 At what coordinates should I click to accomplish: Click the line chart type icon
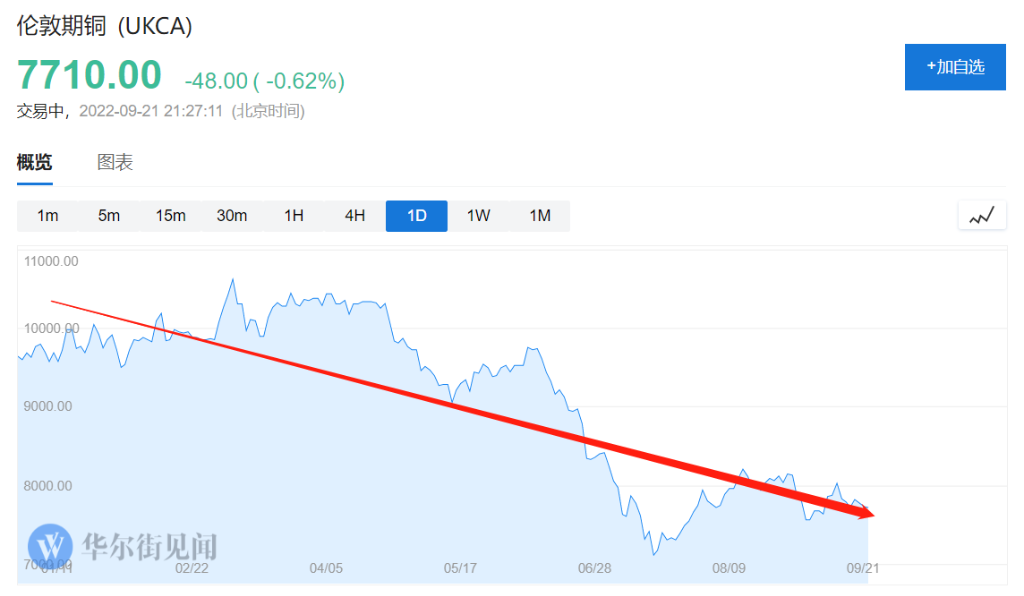coord(982,215)
